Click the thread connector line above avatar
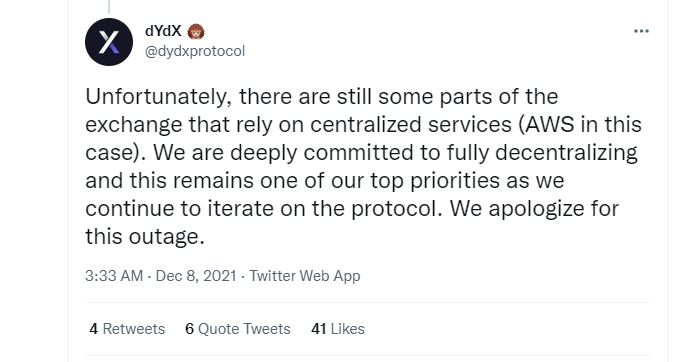 (109, 6)
